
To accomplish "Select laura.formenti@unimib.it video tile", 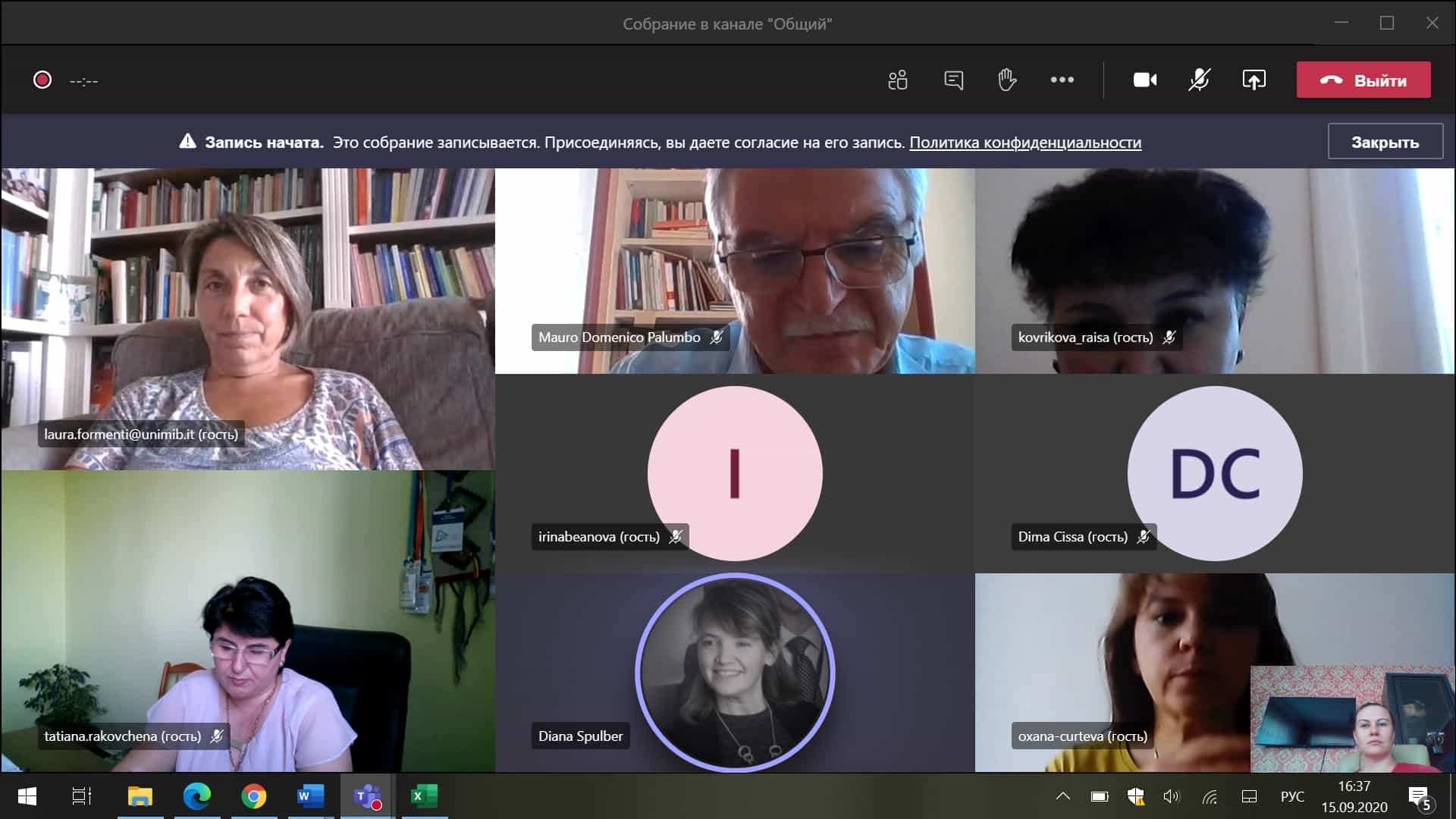I will point(248,318).
